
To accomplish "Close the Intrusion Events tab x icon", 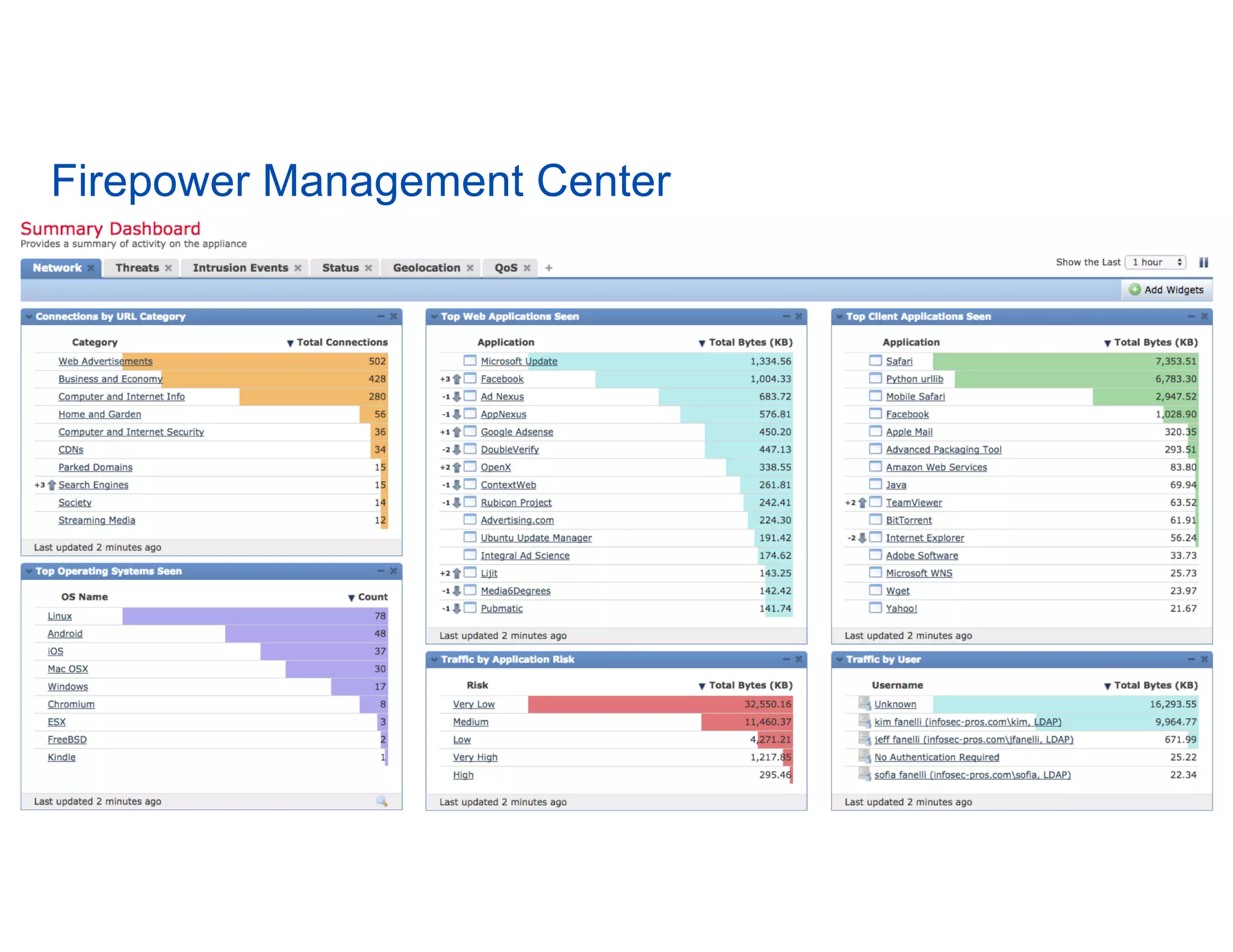I will pyautogui.click(x=297, y=268).
